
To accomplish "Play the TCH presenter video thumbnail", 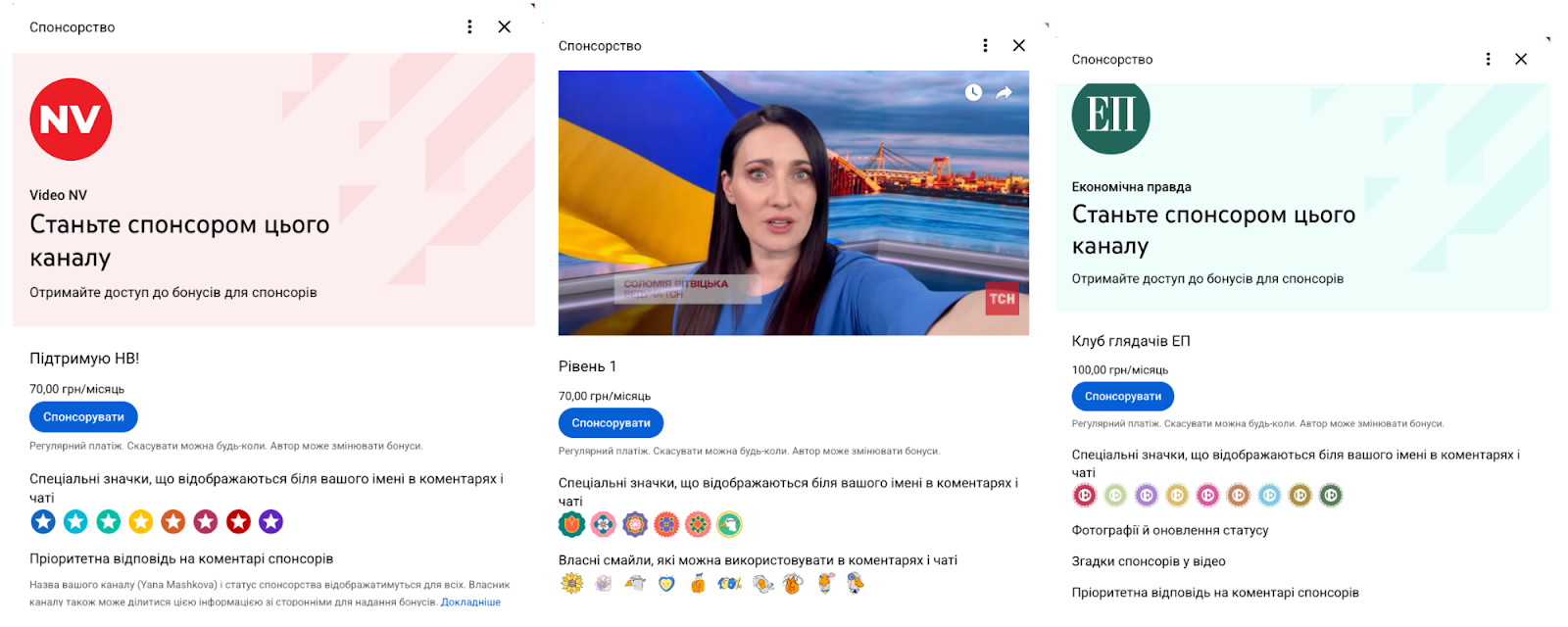I will pos(793,203).
